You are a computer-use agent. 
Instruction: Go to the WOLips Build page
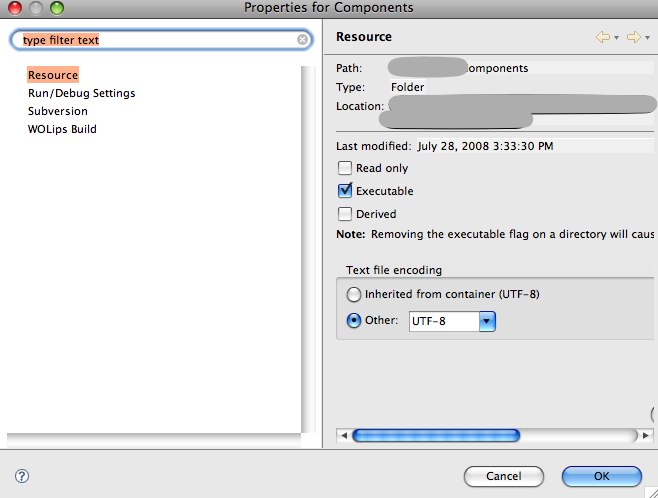pyautogui.click(x=62, y=129)
